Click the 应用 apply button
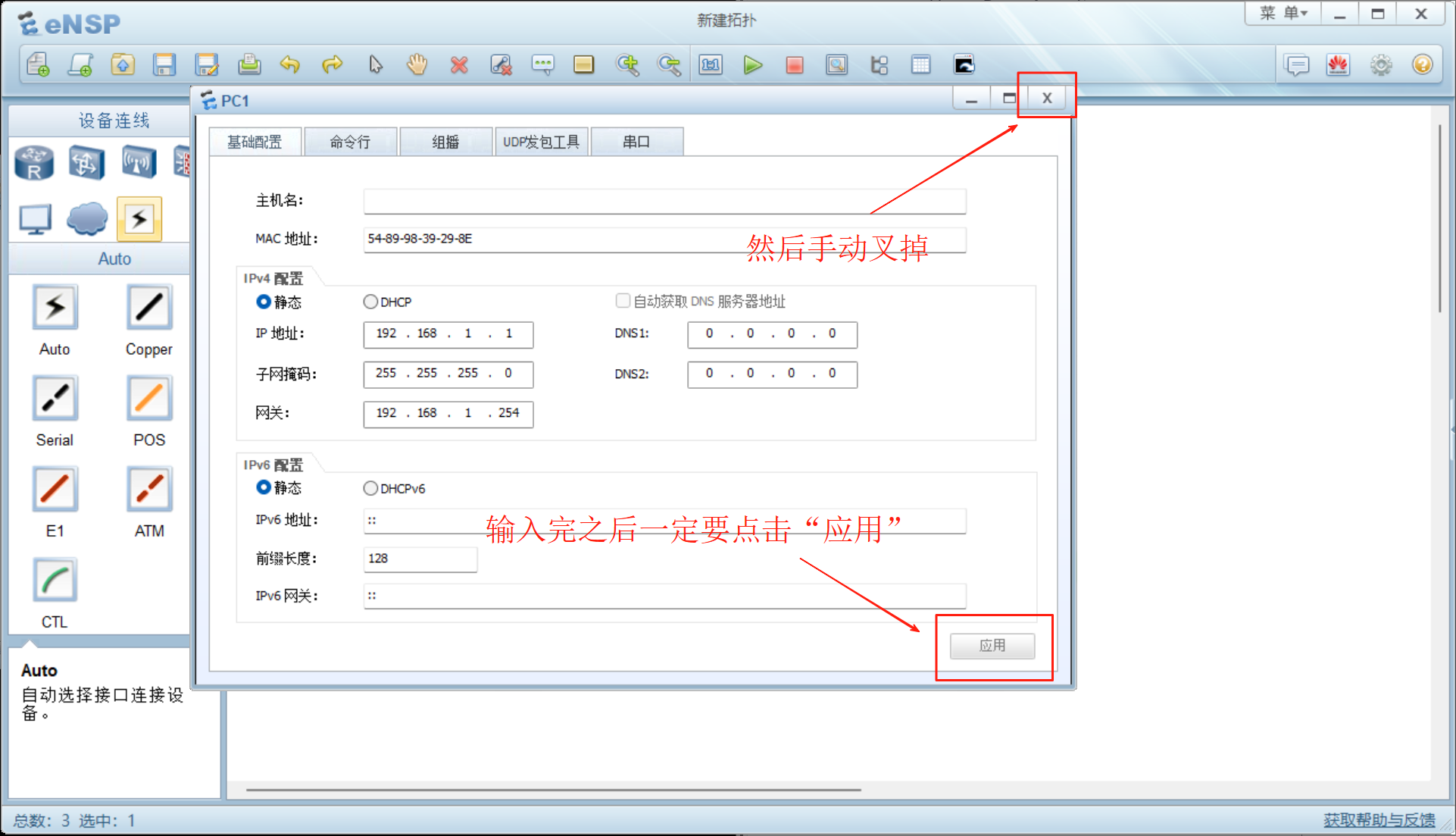 [992, 646]
